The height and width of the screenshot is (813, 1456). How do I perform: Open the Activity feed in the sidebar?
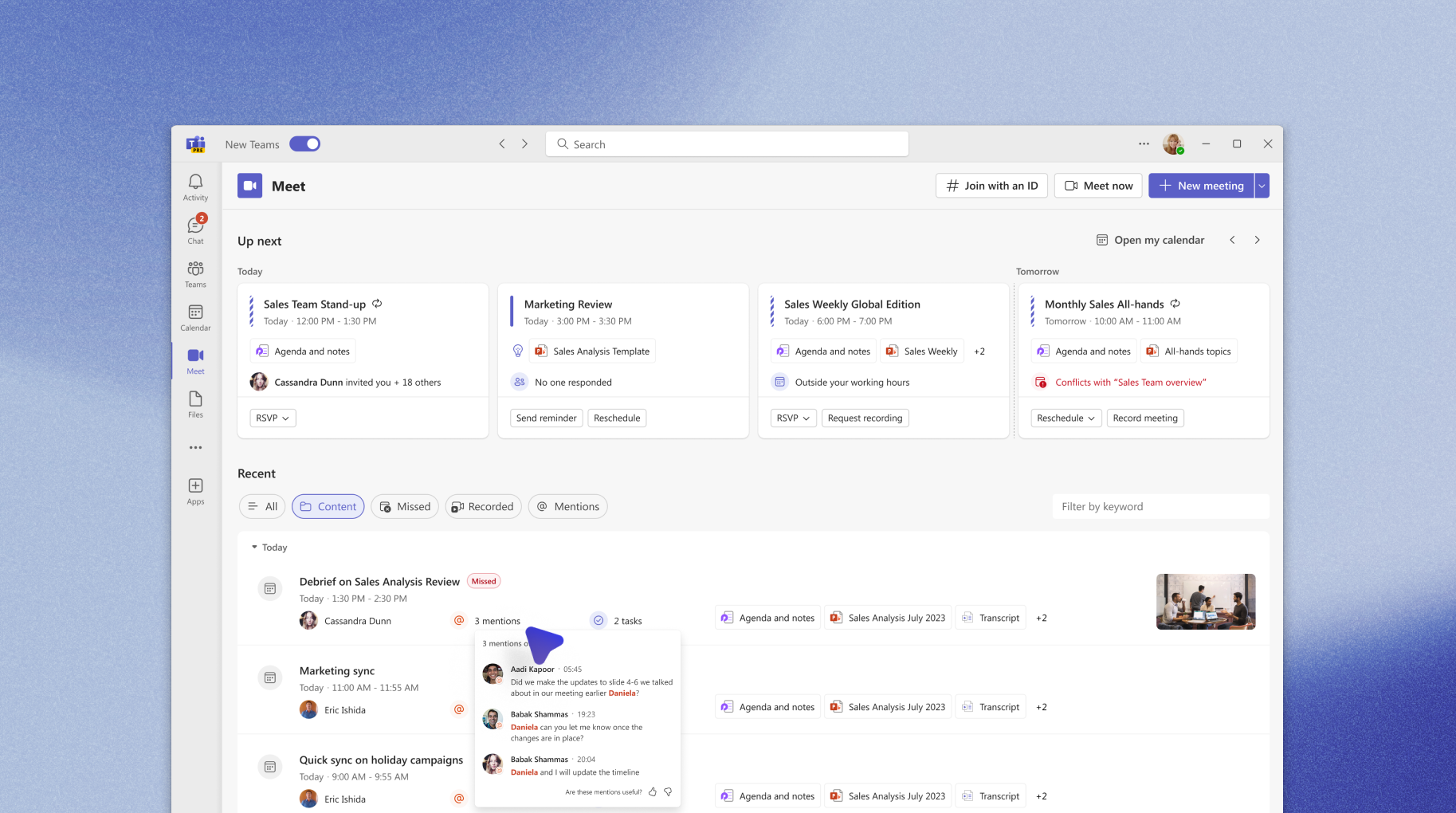(195, 187)
